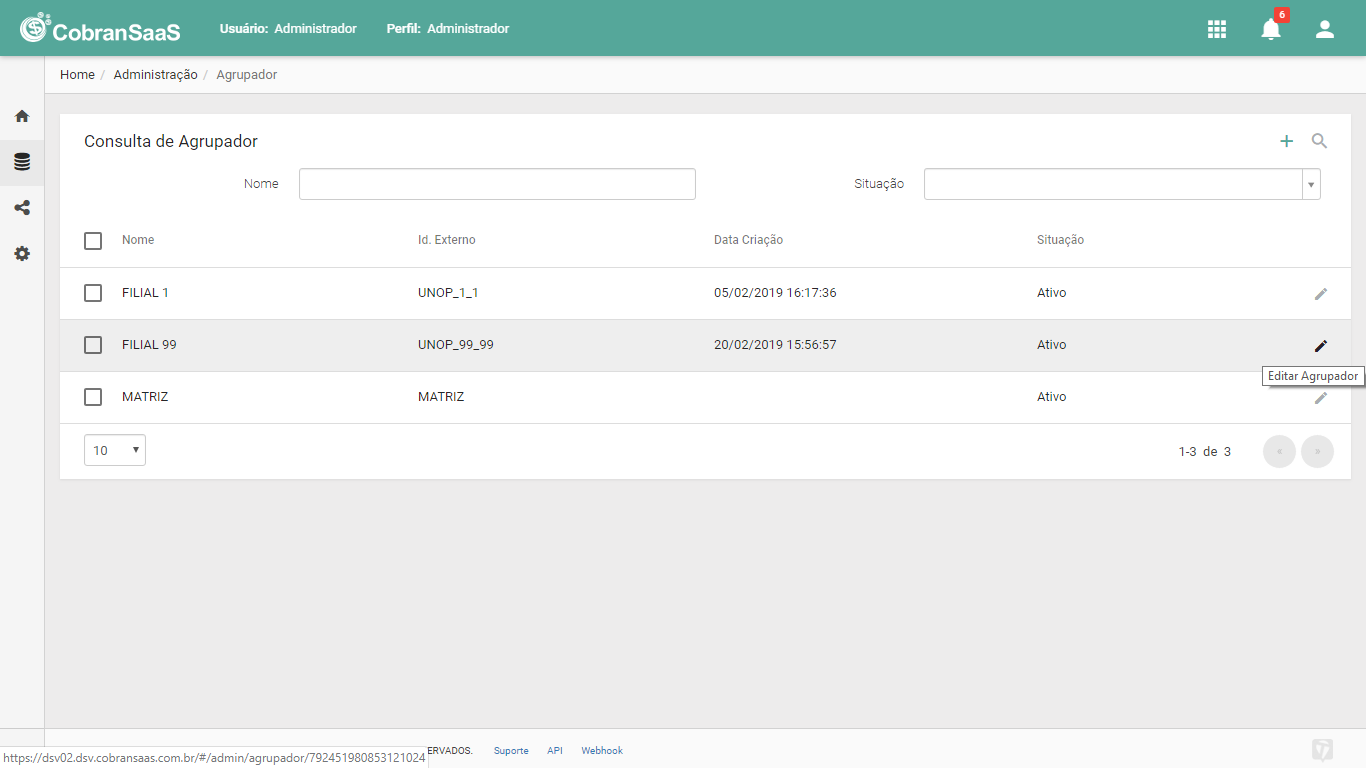Viewport: 1366px width, 768px height.
Task: Open the share sidebar icon
Action: pos(22,208)
